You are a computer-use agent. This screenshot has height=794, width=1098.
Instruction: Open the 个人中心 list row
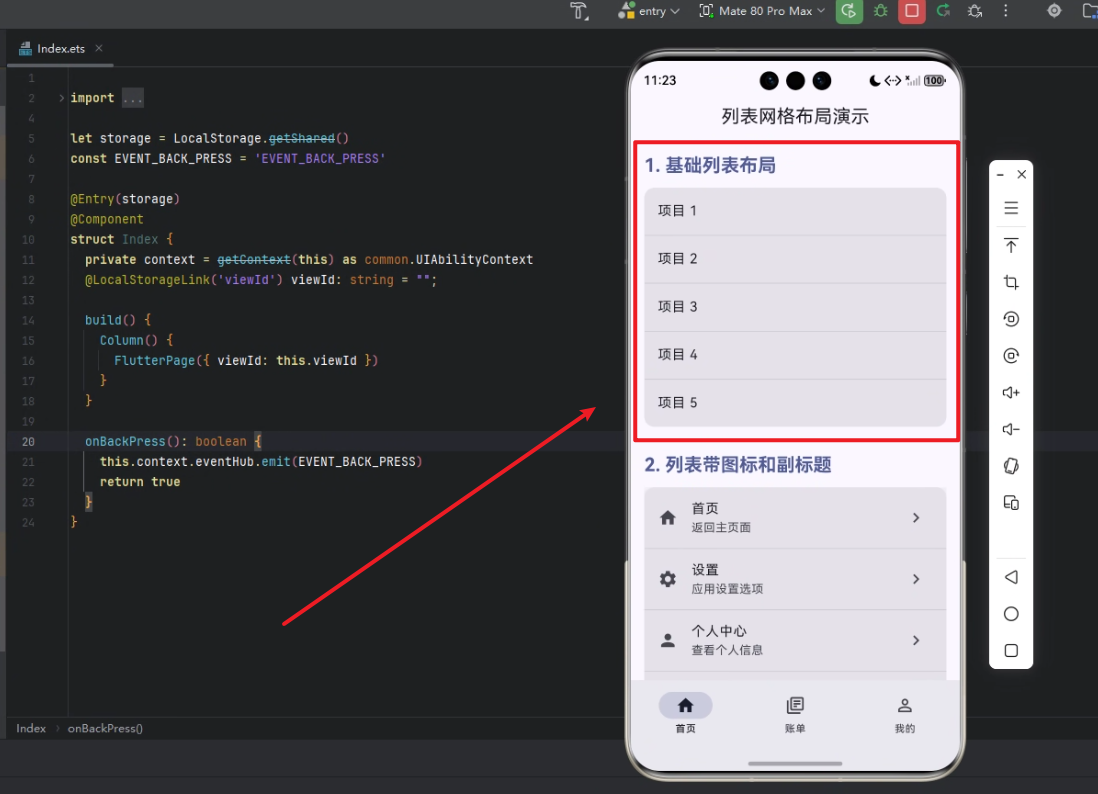click(795, 640)
